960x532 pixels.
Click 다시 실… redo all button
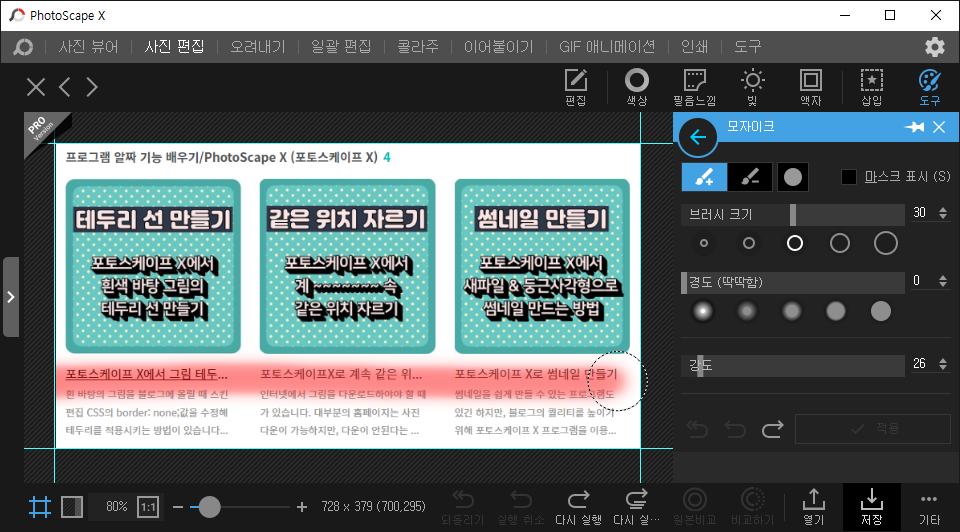637,508
